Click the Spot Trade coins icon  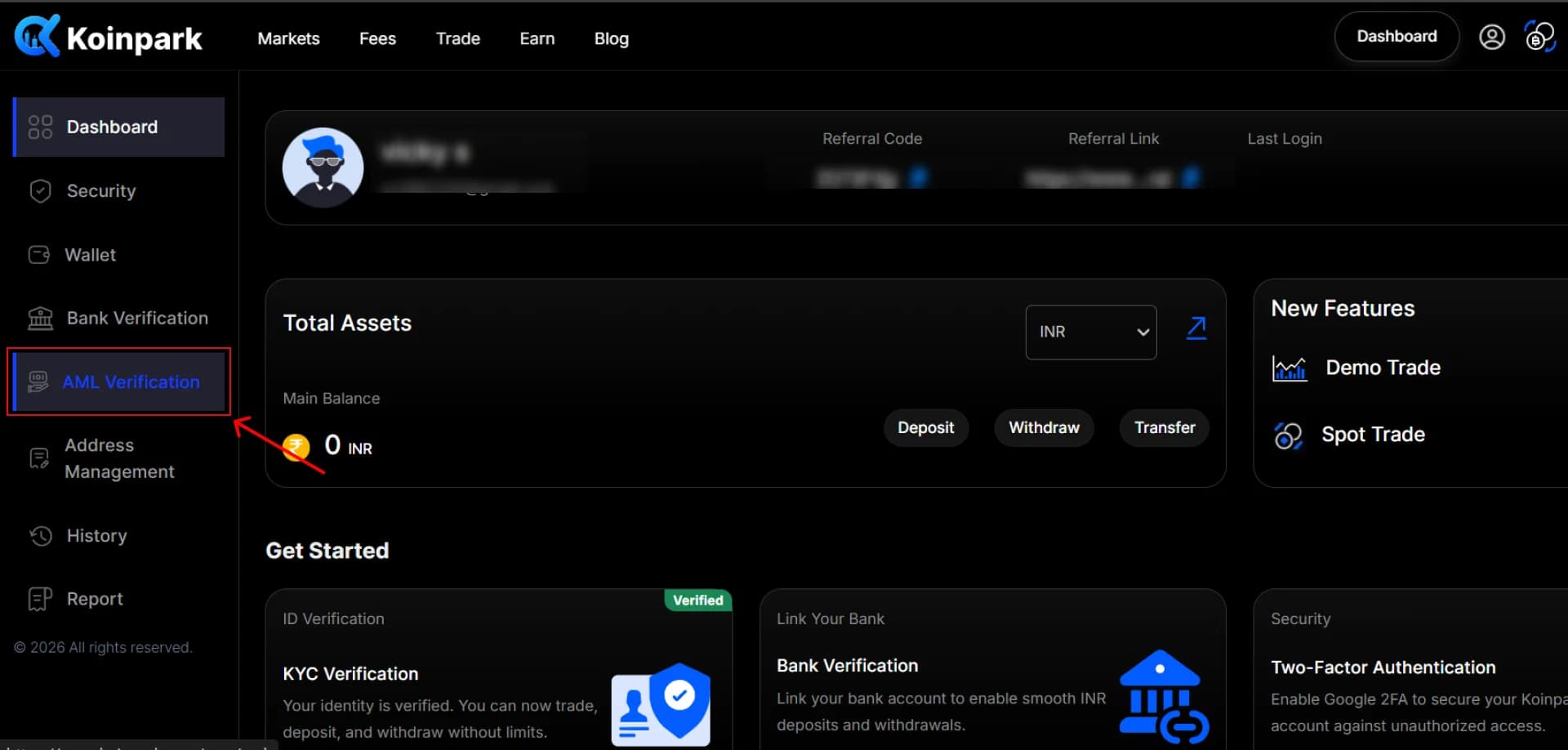[x=1288, y=435]
